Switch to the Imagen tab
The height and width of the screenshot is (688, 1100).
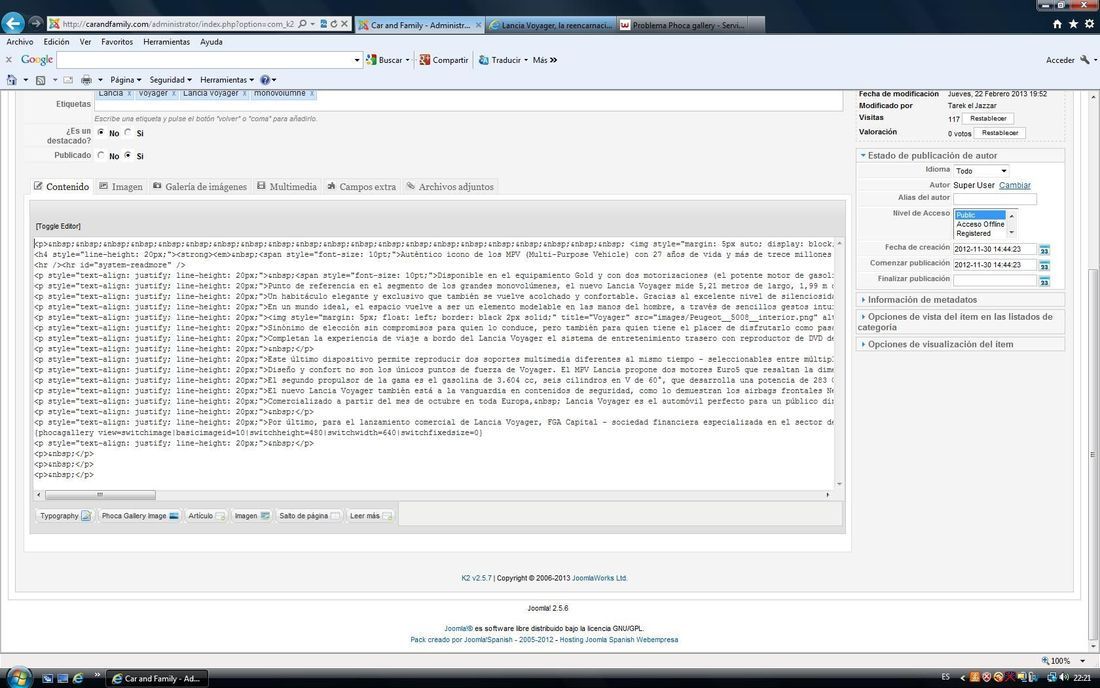pos(121,187)
